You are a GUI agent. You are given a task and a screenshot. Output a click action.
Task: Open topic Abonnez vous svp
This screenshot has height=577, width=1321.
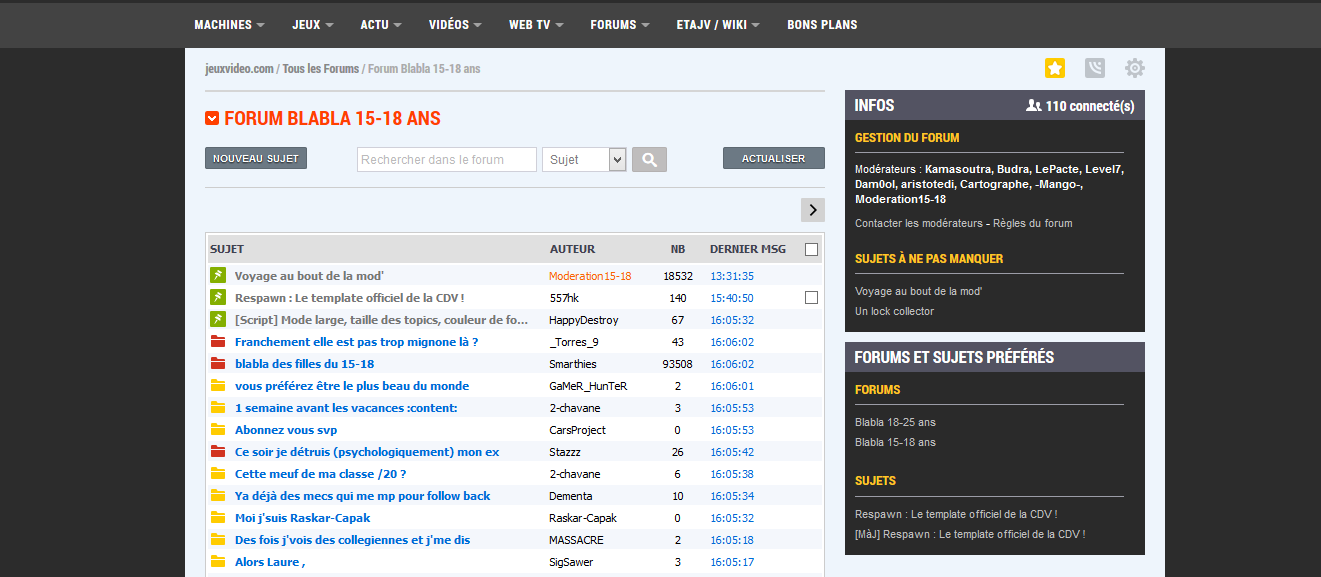tap(286, 429)
